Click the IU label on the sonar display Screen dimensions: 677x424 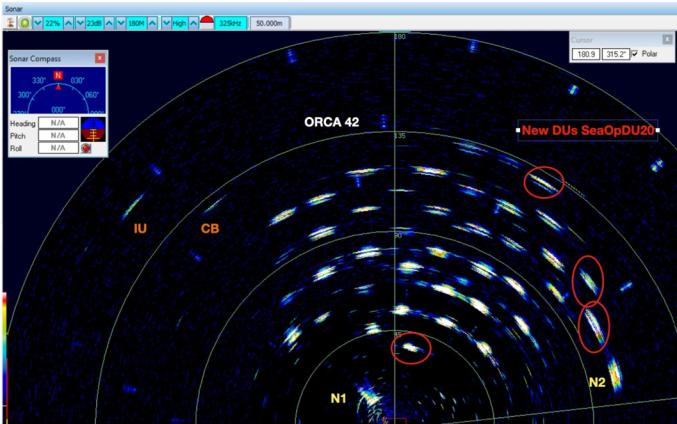[x=140, y=228]
